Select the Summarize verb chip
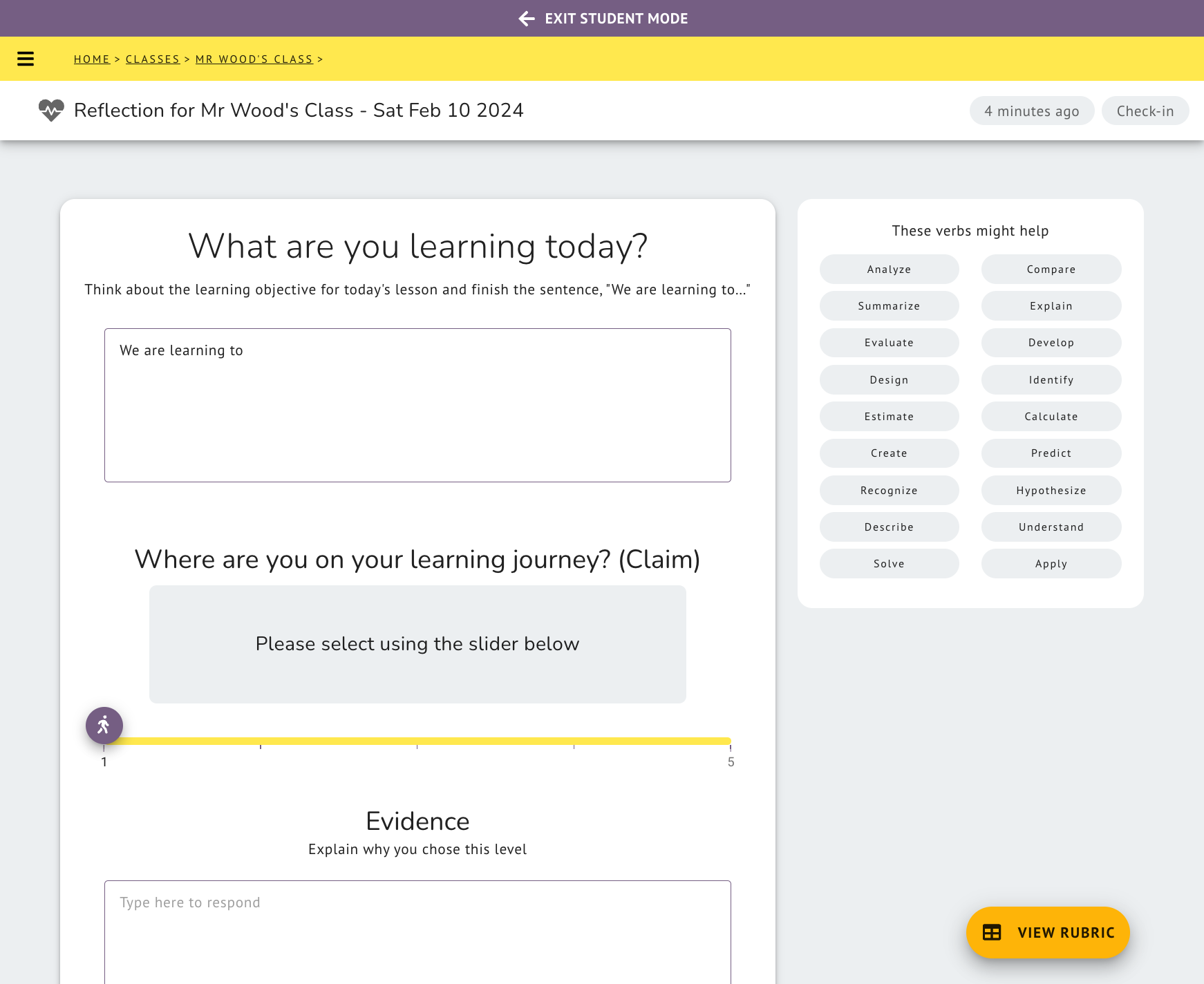 click(890, 306)
